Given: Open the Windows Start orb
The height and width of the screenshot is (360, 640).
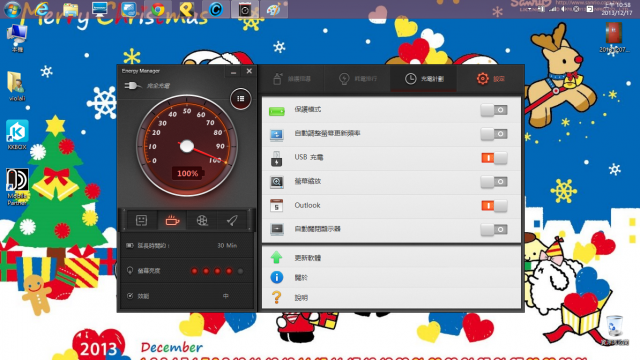Looking at the screenshot, I should click(12, 9).
